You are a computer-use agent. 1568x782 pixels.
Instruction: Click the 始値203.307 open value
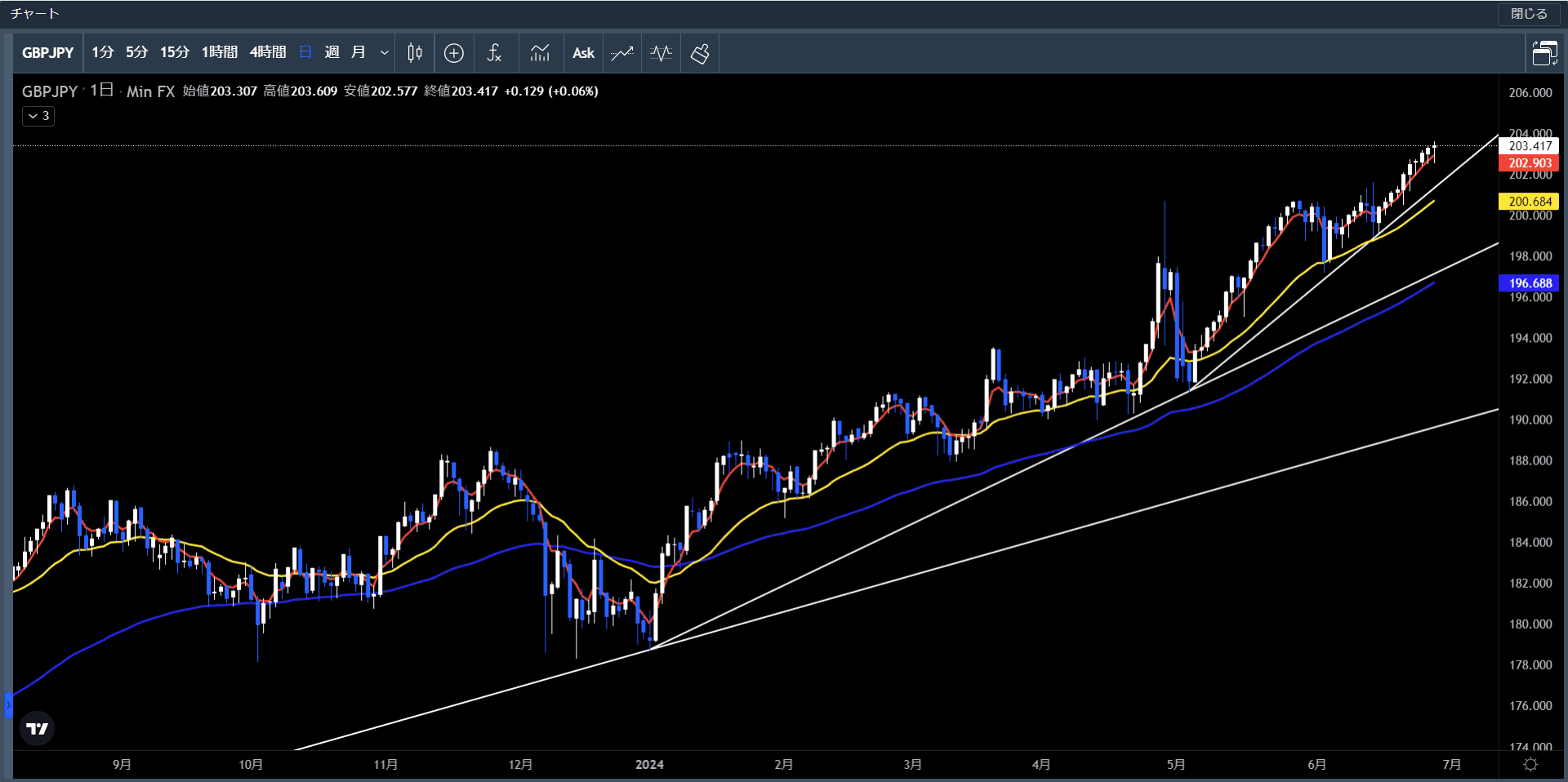(x=220, y=91)
